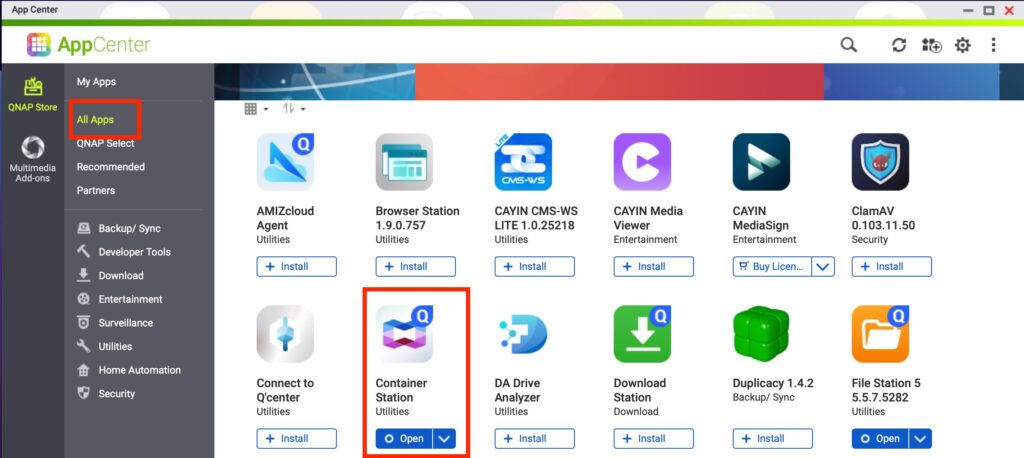The height and width of the screenshot is (458, 1024).
Task: Click the CAYIN CMS-WS LITE icon
Action: (523, 161)
